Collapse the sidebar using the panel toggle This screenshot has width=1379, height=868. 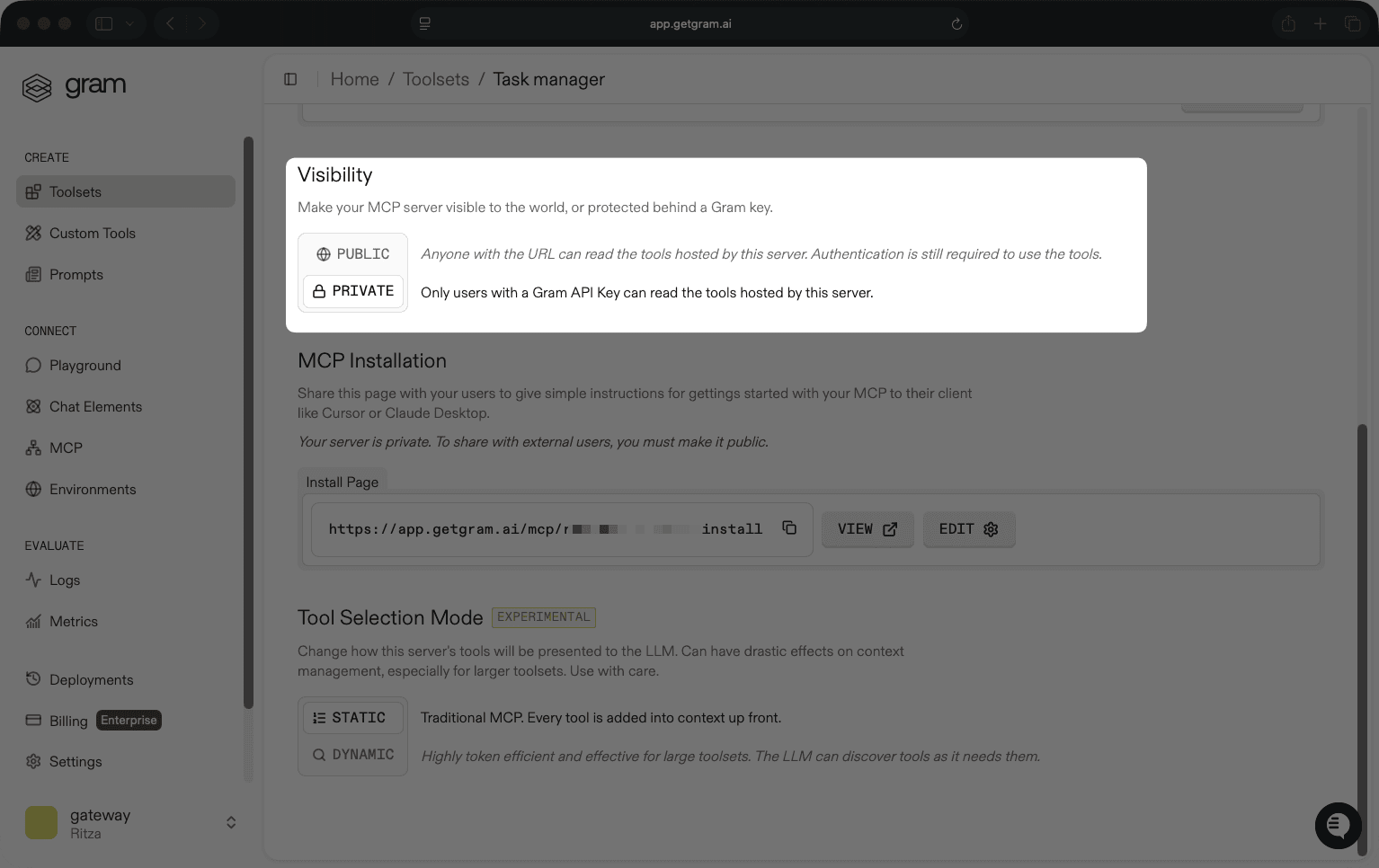point(290,79)
